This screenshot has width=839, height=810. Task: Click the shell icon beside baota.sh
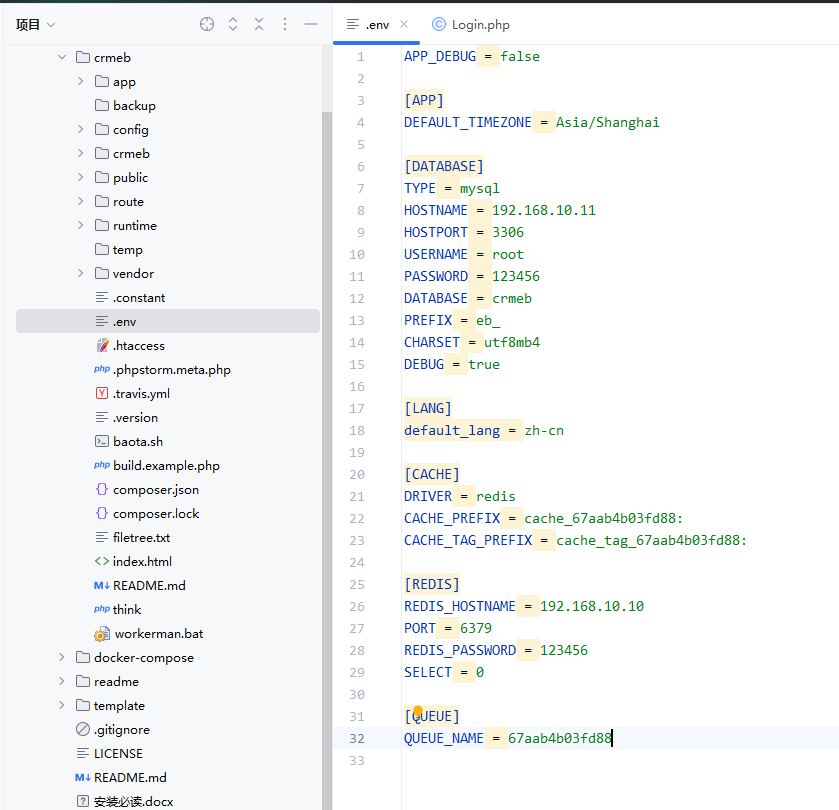pos(102,441)
